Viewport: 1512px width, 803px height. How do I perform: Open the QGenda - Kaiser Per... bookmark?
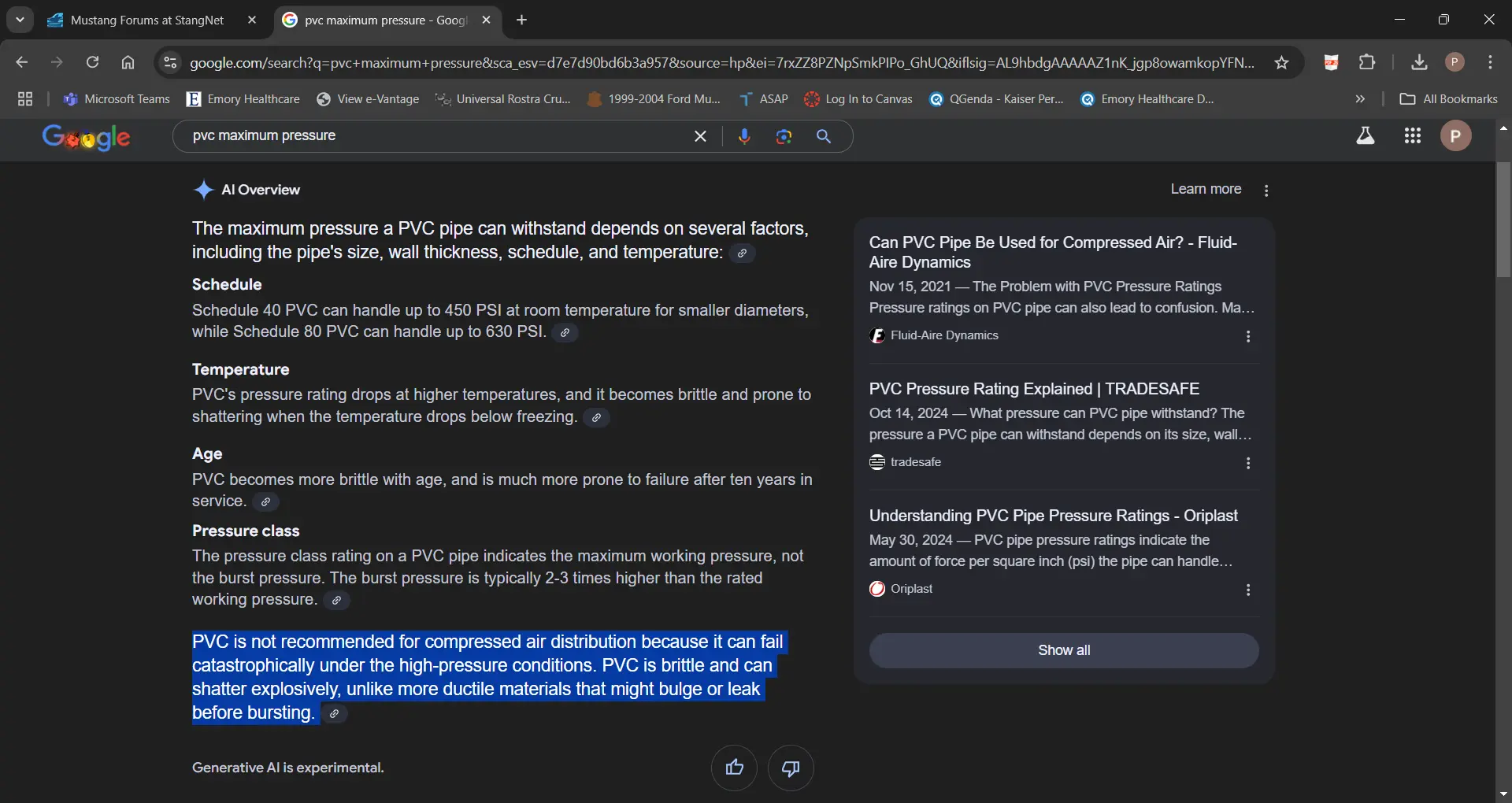996,98
